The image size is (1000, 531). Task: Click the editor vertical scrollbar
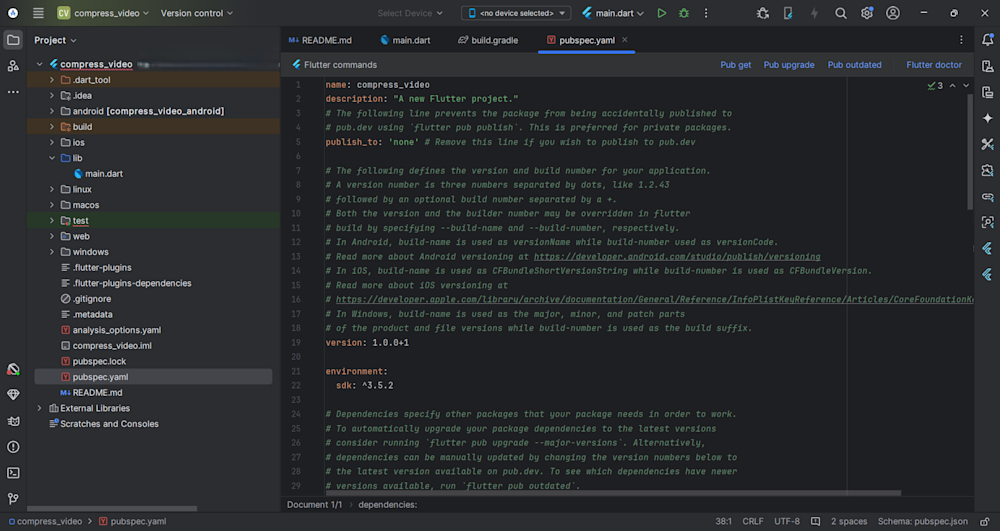[x=969, y=153]
